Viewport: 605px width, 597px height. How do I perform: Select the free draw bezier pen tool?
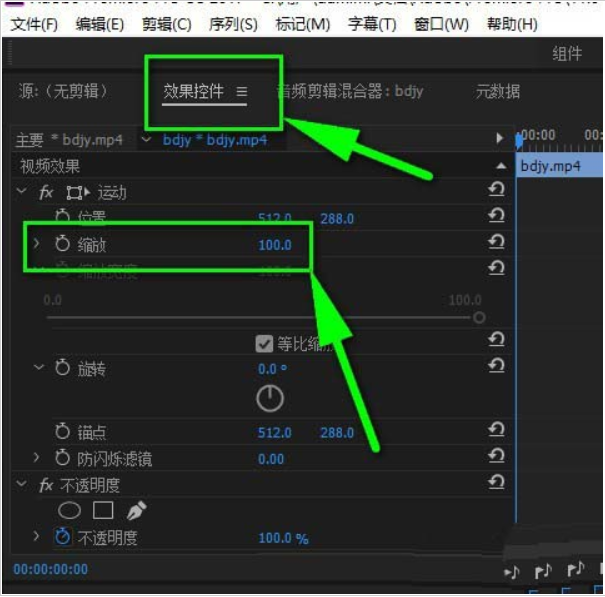coord(137,510)
